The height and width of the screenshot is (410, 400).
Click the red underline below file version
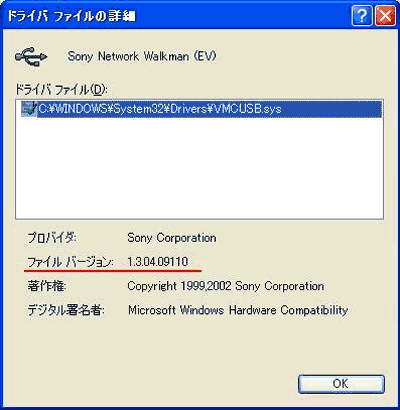tap(113, 271)
